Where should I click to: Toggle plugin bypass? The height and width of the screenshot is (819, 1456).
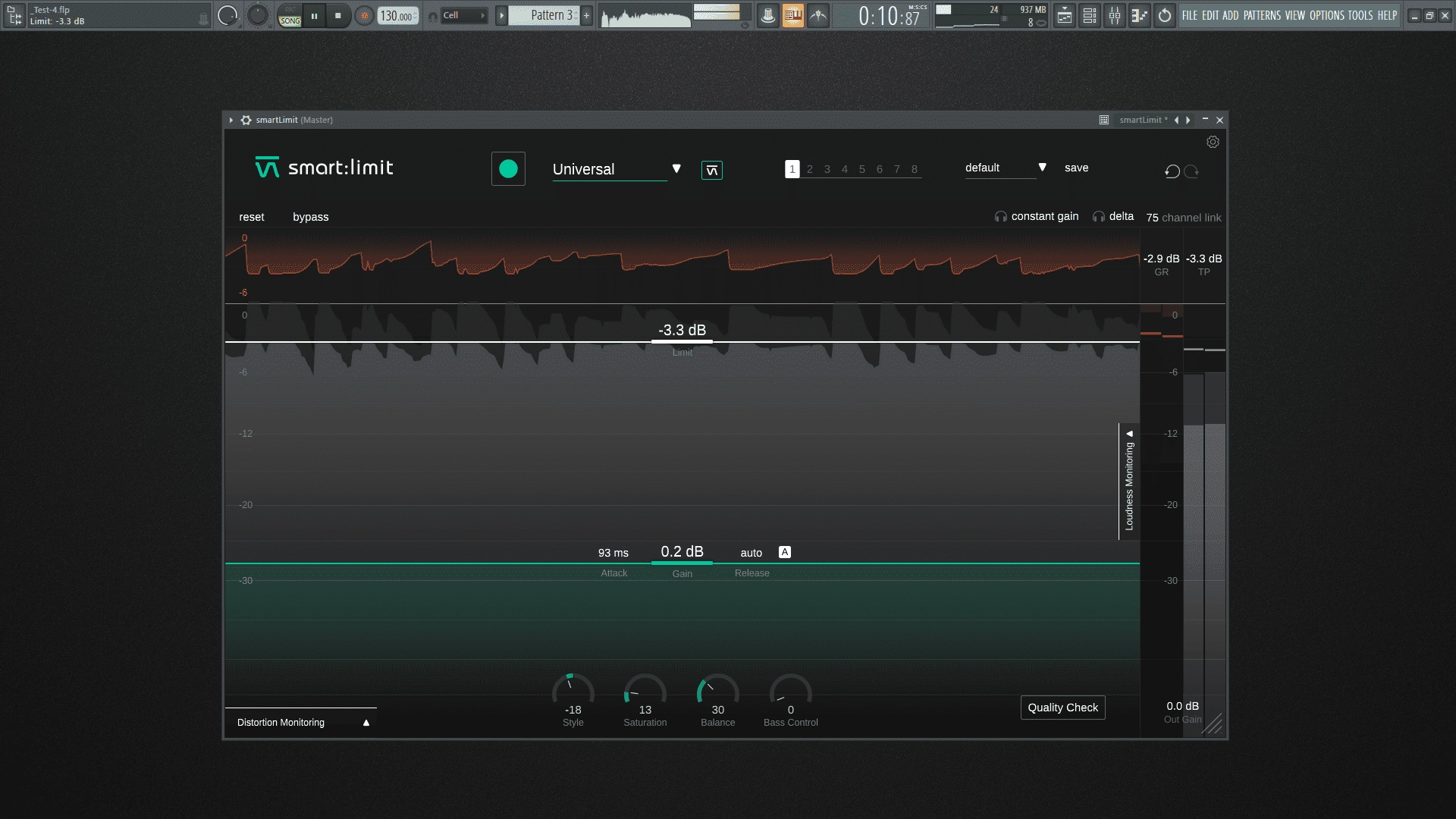(311, 217)
